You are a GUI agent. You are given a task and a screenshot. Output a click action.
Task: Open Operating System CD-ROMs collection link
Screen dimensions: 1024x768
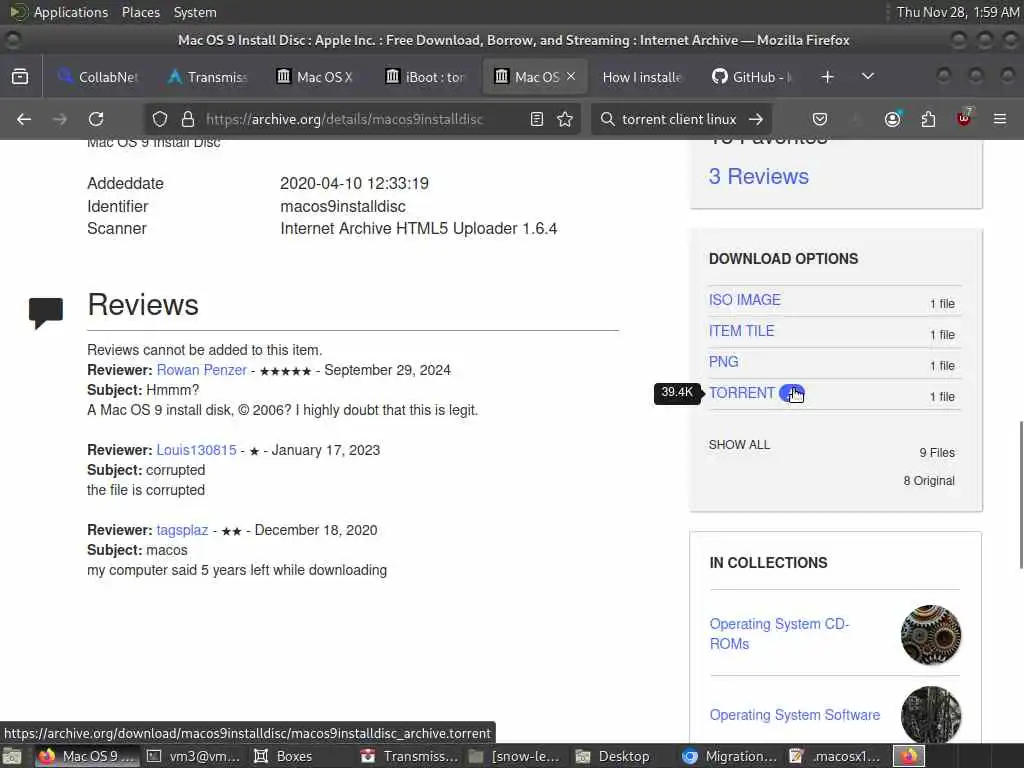click(x=779, y=633)
